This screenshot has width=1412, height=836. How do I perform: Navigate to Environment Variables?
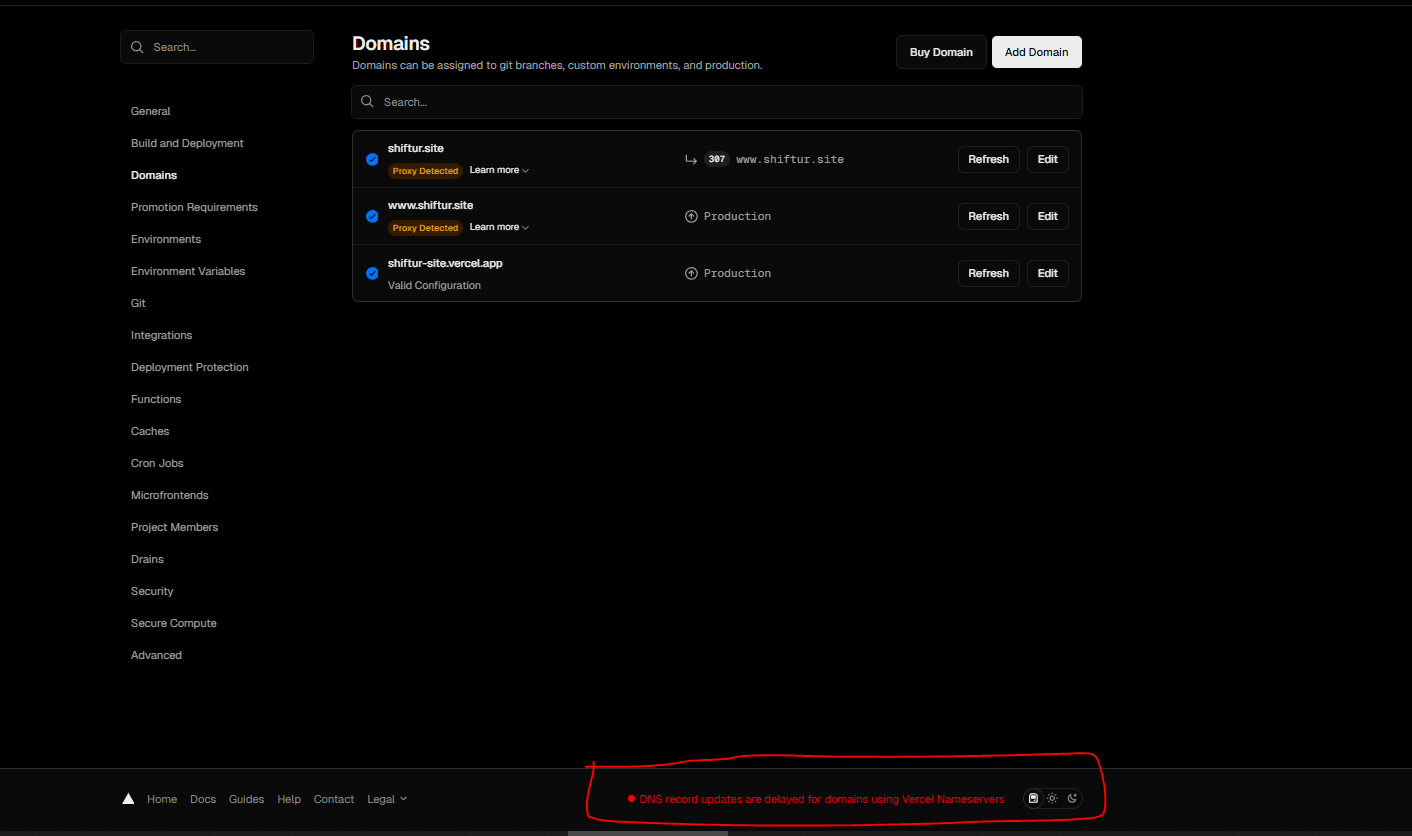click(x=188, y=271)
